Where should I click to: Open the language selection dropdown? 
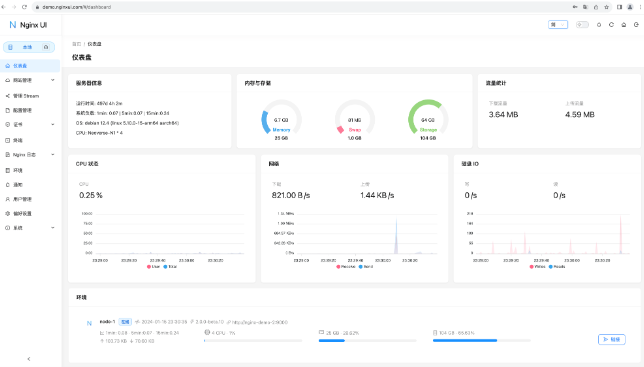click(x=558, y=25)
